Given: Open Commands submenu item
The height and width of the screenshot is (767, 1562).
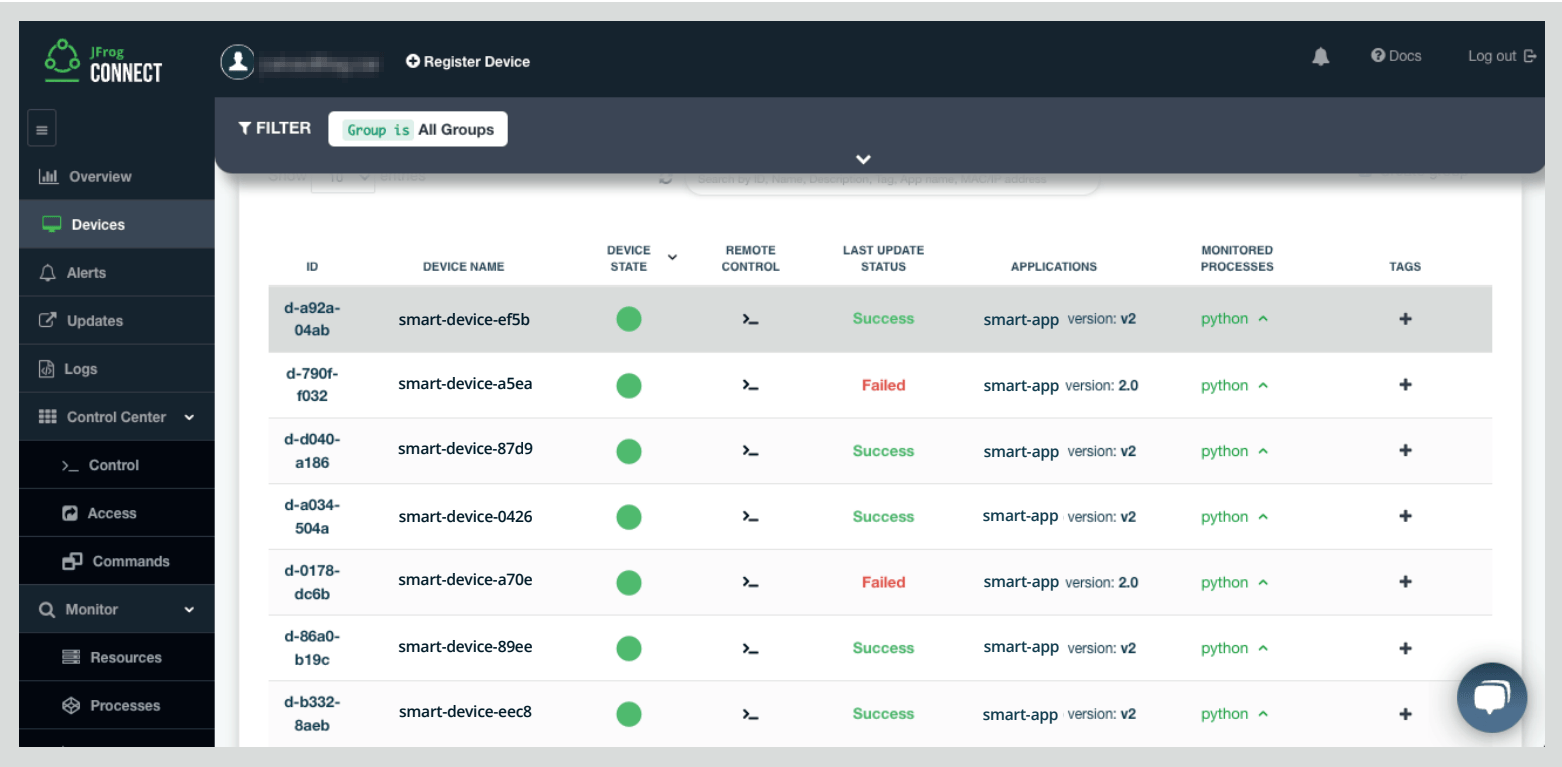Looking at the screenshot, I should pos(116,561).
